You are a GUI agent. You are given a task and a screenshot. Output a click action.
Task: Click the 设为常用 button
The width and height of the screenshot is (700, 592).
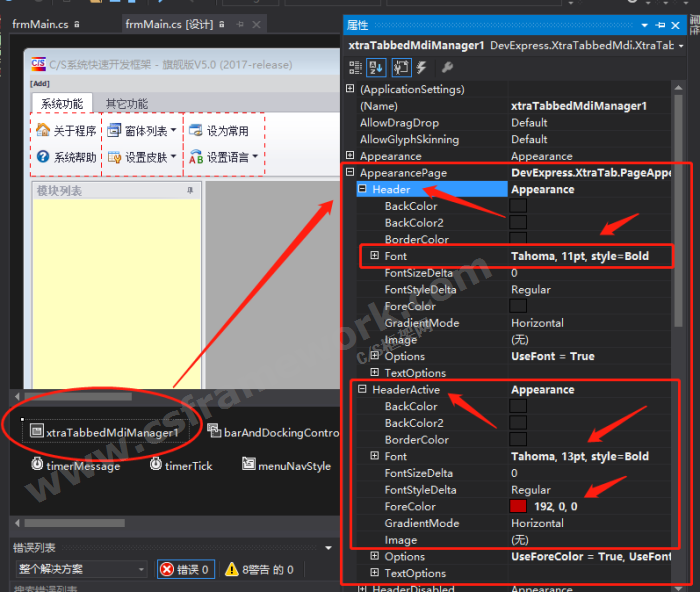coord(218,131)
